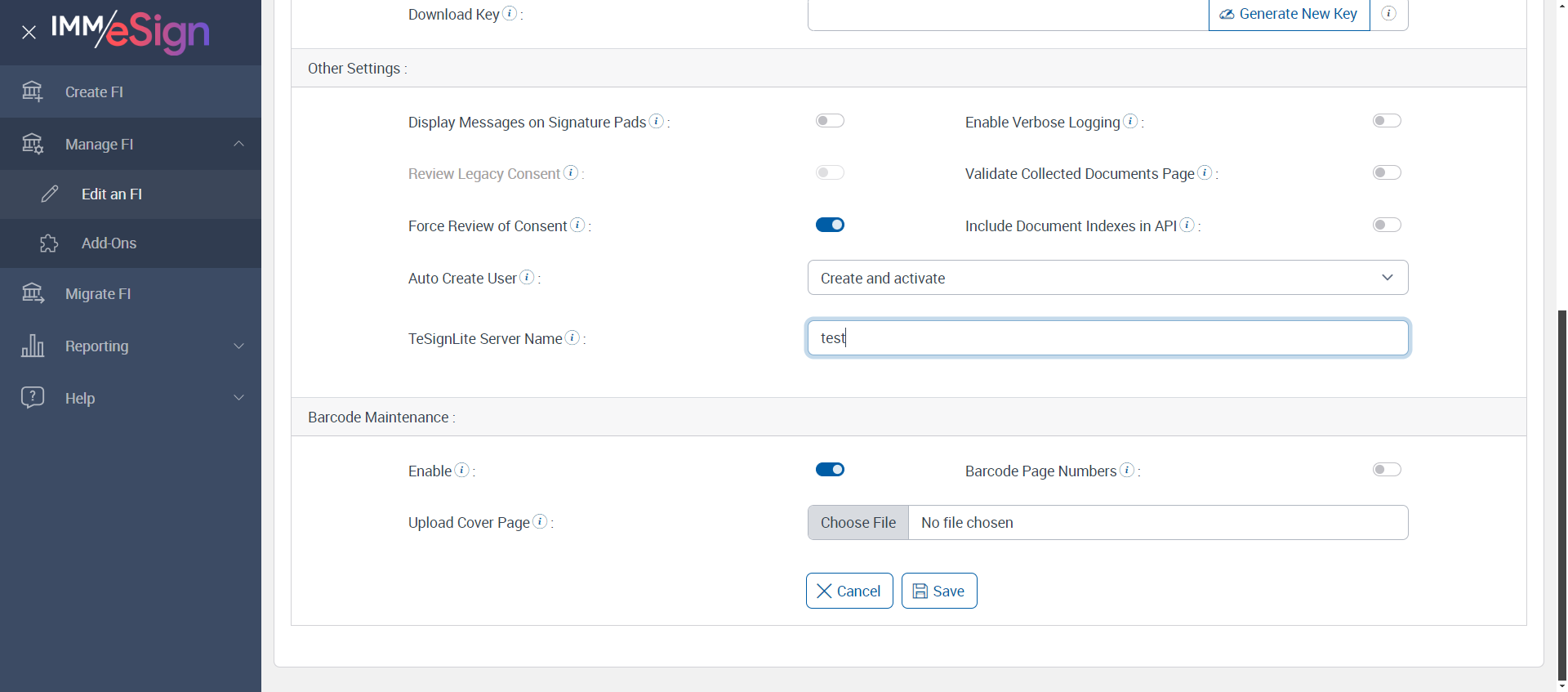Click the Save button
The width and height of the screenshot is (1568, 692).
click(x=939, y=591)
